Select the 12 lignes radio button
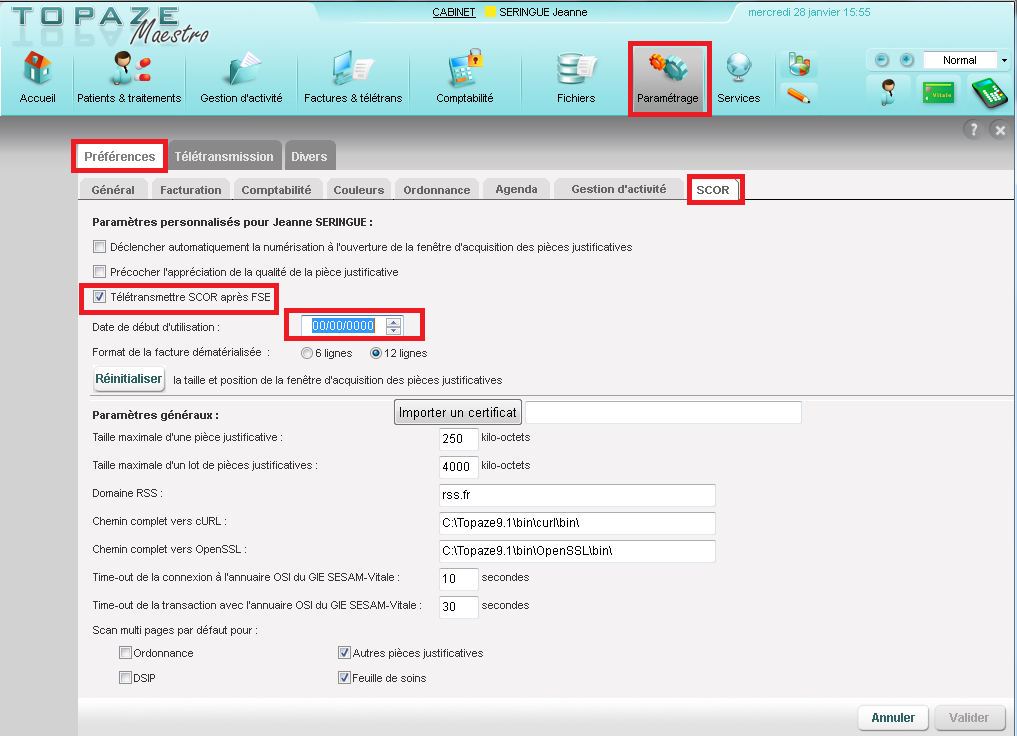 [376, 353]
